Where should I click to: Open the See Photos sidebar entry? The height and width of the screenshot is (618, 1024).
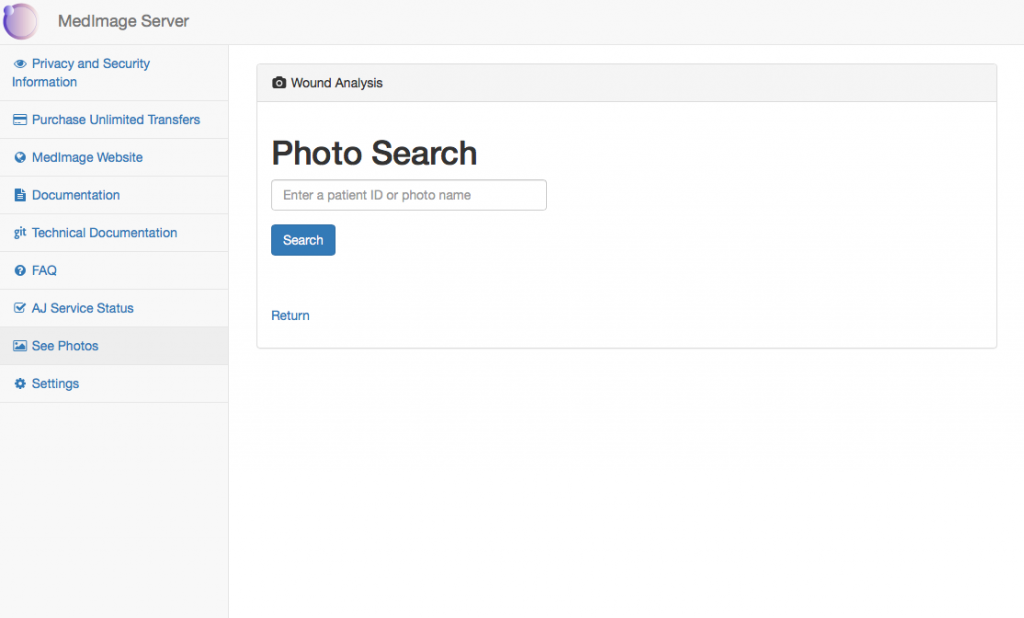click(x=66, y=345)
